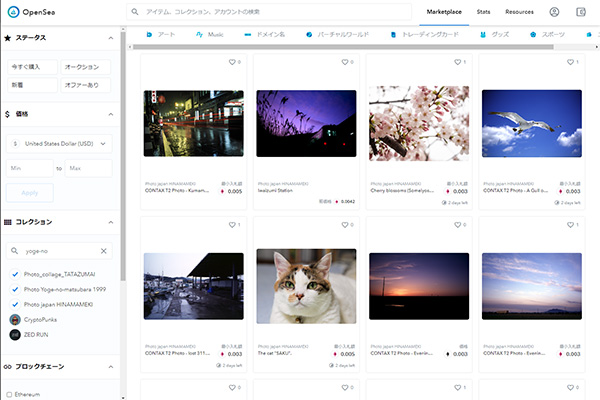The height and width of the screenshot is (400, 600).
Task: Clear the yoge-no collection search with X
Action: point(103,251)
